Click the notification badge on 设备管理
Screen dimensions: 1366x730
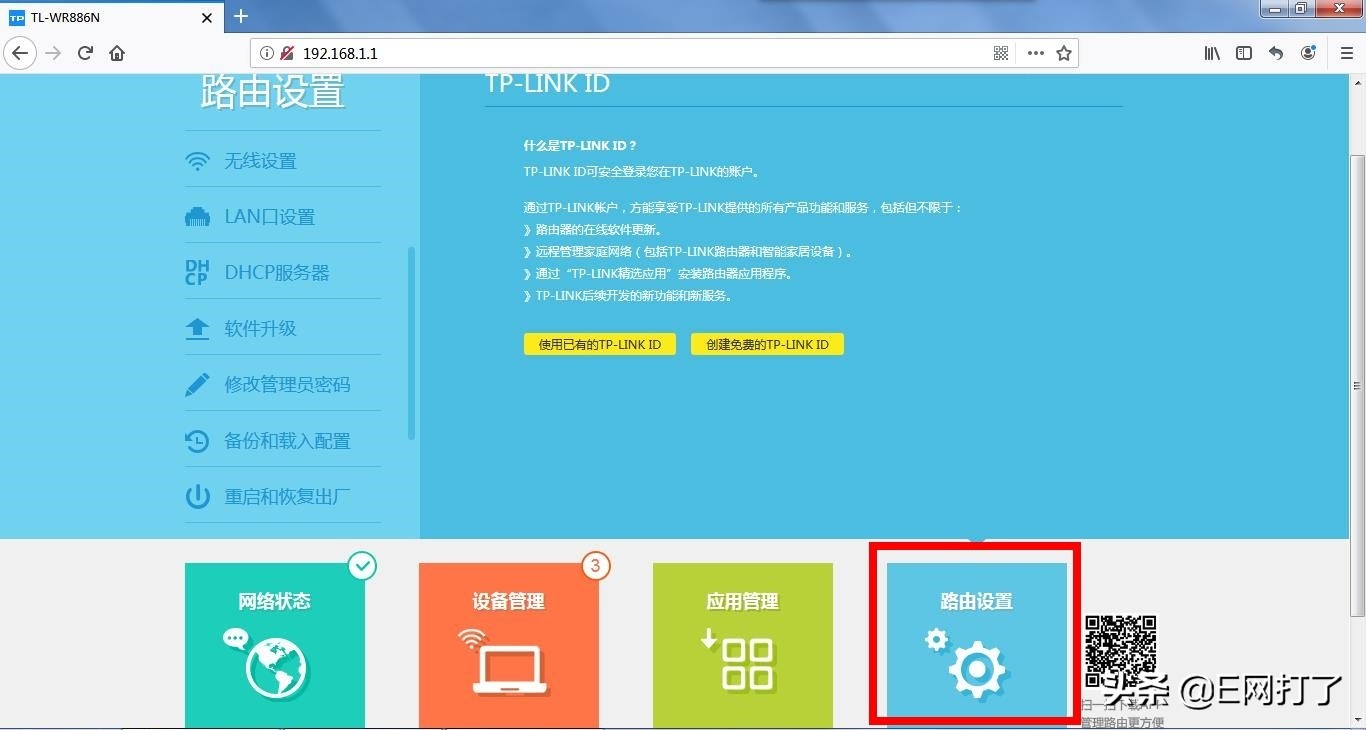596,565
